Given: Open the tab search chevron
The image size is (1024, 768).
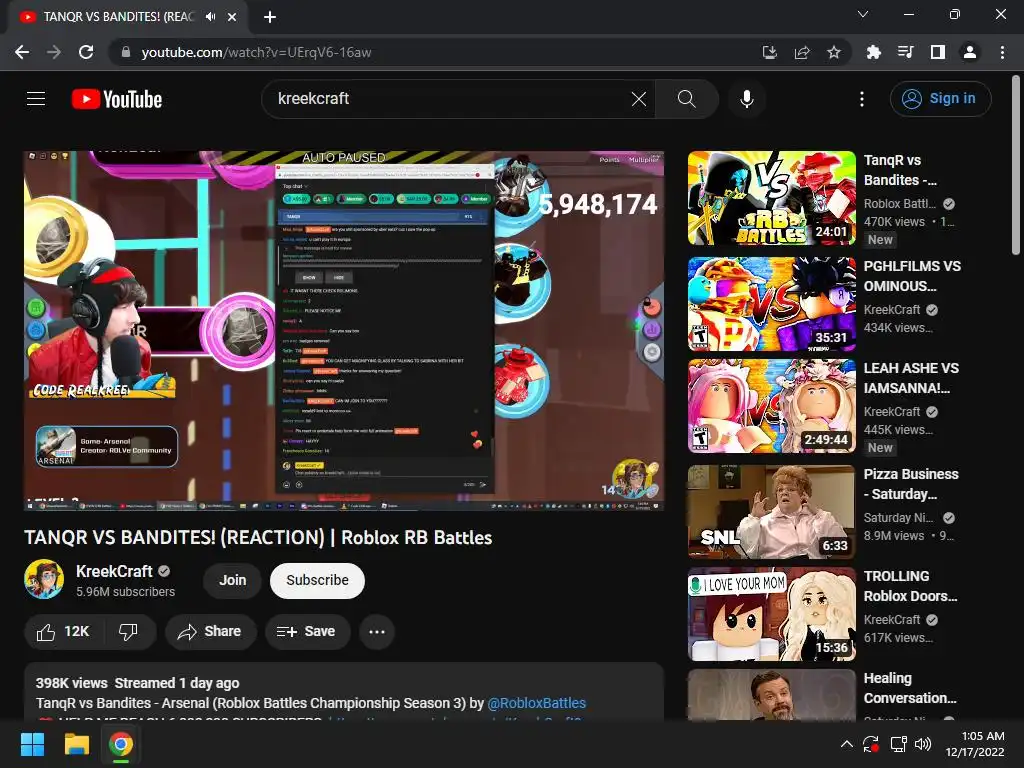Looking at the screenshot, I should point(863,14).
